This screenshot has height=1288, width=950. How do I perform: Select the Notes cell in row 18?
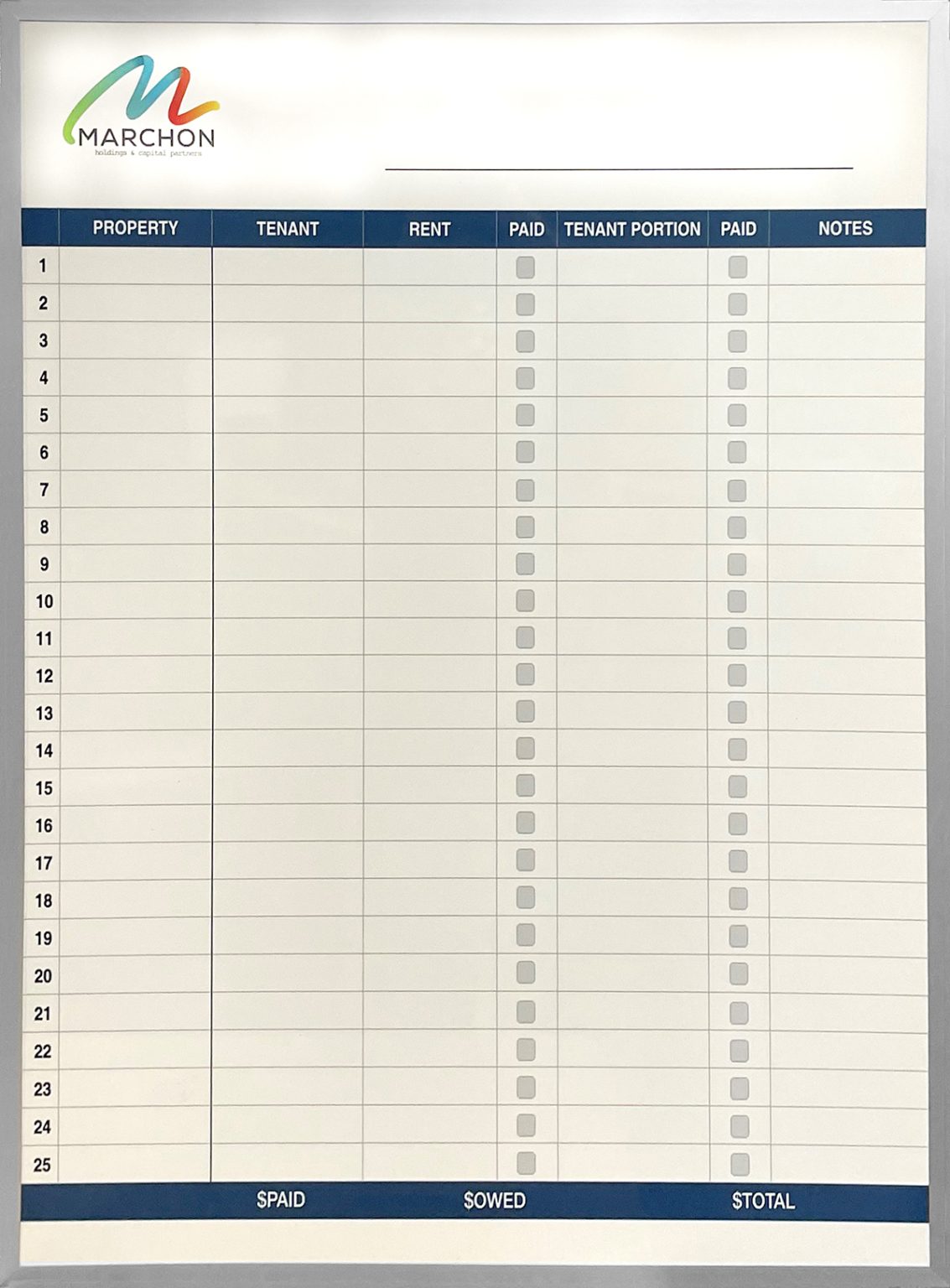point(848,899)
